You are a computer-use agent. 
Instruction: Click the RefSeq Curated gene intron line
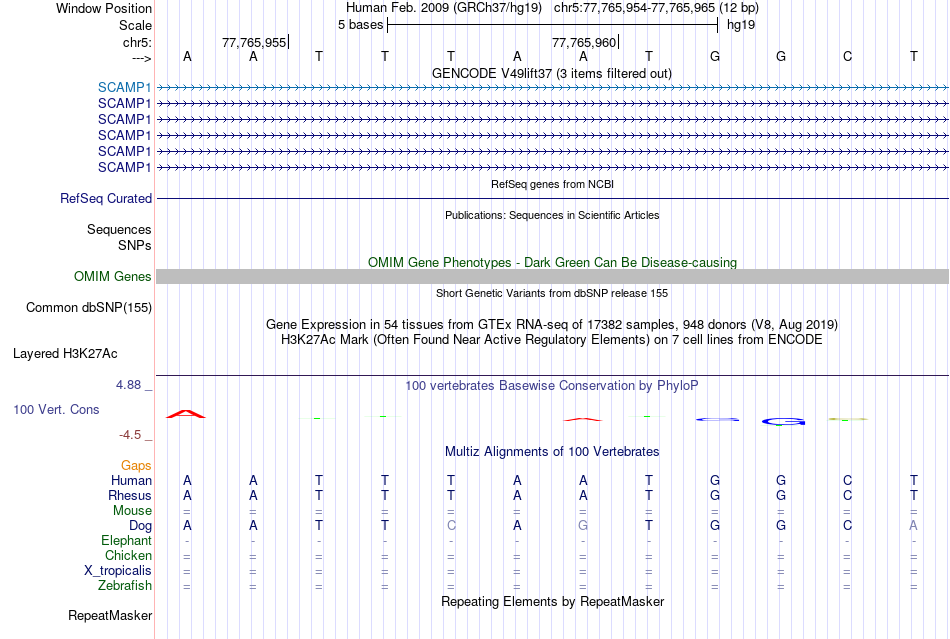[x=552, y=198]
